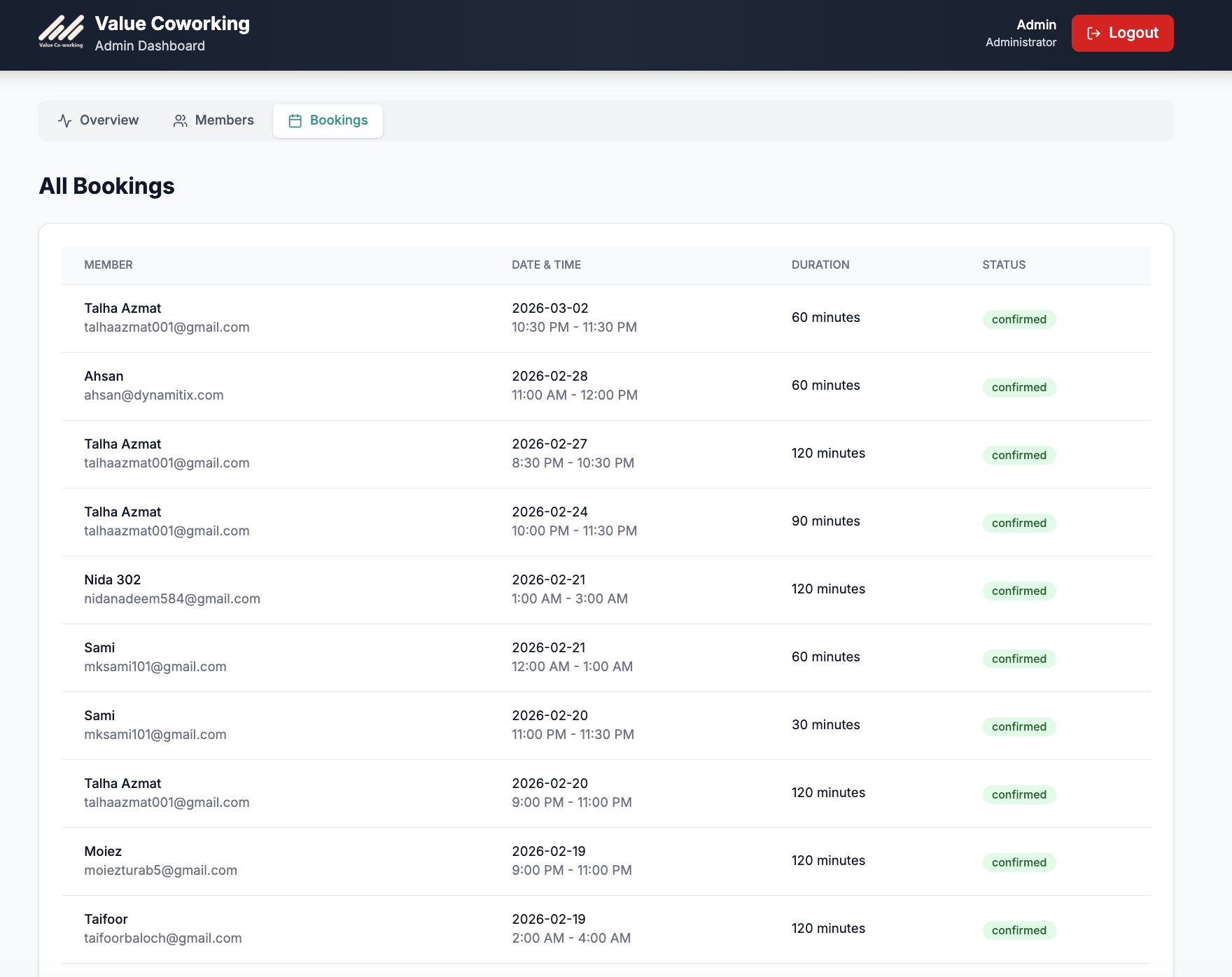Click email nidanadeem584@gmail.com

pyautogui.click(x=172, y=598)
